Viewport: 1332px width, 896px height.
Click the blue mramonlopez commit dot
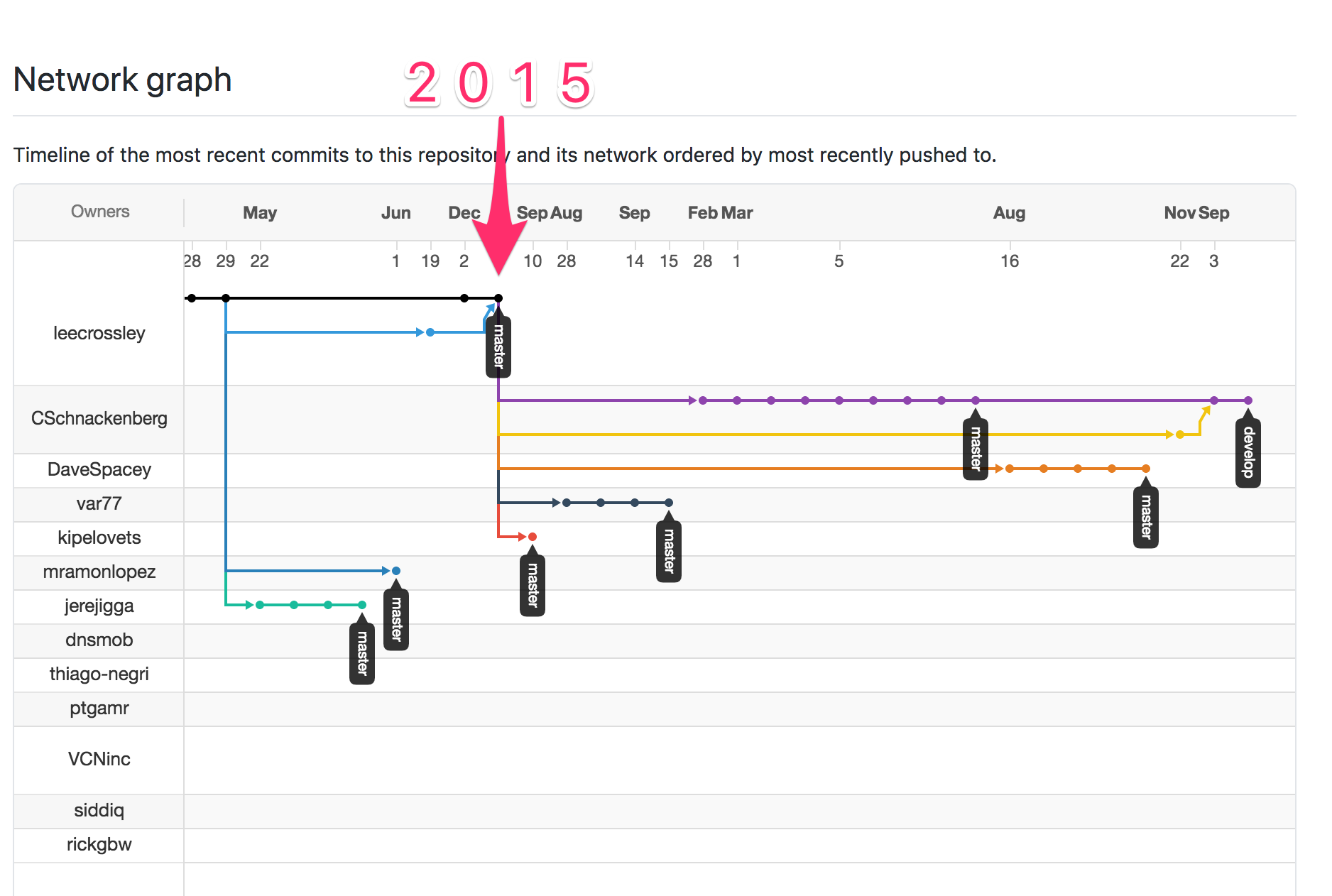tap(396, 571)
